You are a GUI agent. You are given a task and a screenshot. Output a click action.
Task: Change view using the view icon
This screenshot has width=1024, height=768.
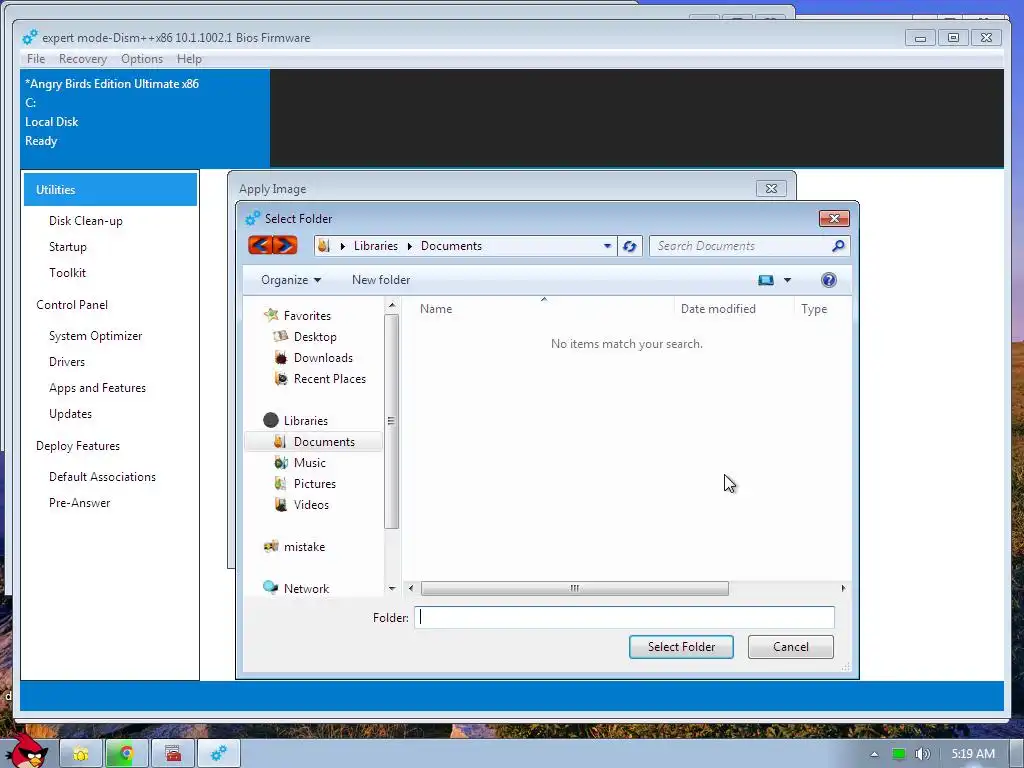[766, 280]
